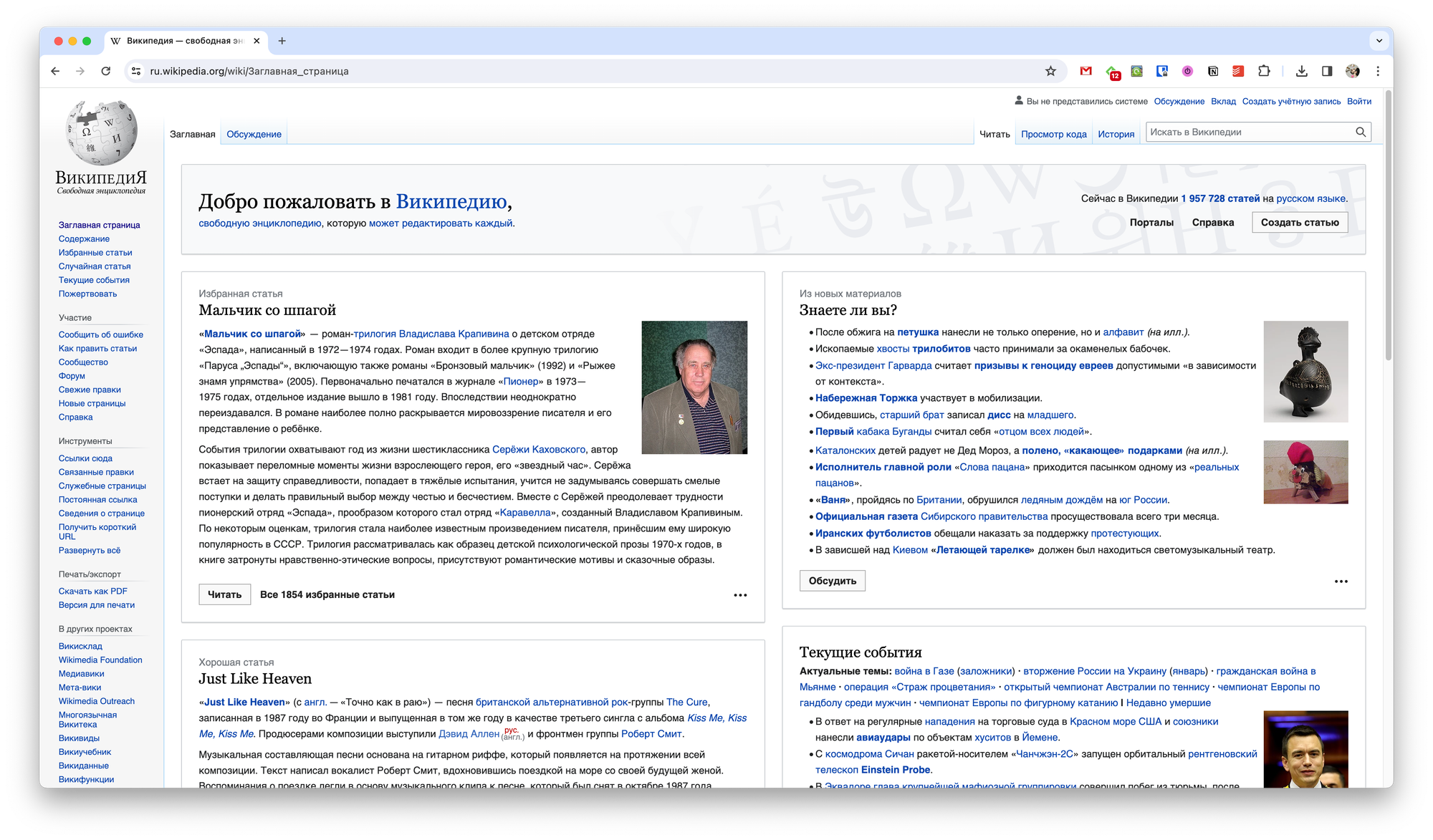
Task: Reload the page
Action: pos(106,71)
